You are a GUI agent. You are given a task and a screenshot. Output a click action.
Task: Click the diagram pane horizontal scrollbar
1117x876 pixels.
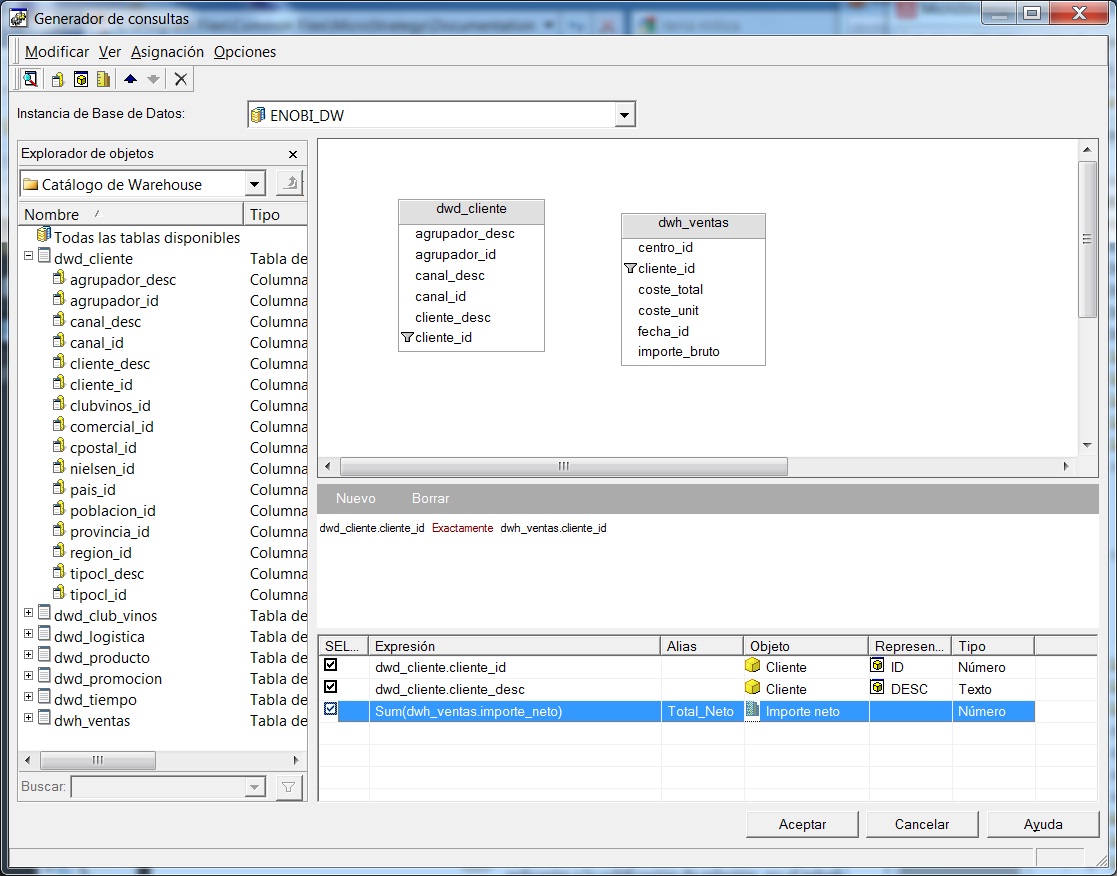pyautogui.click(x=563, y=467)
